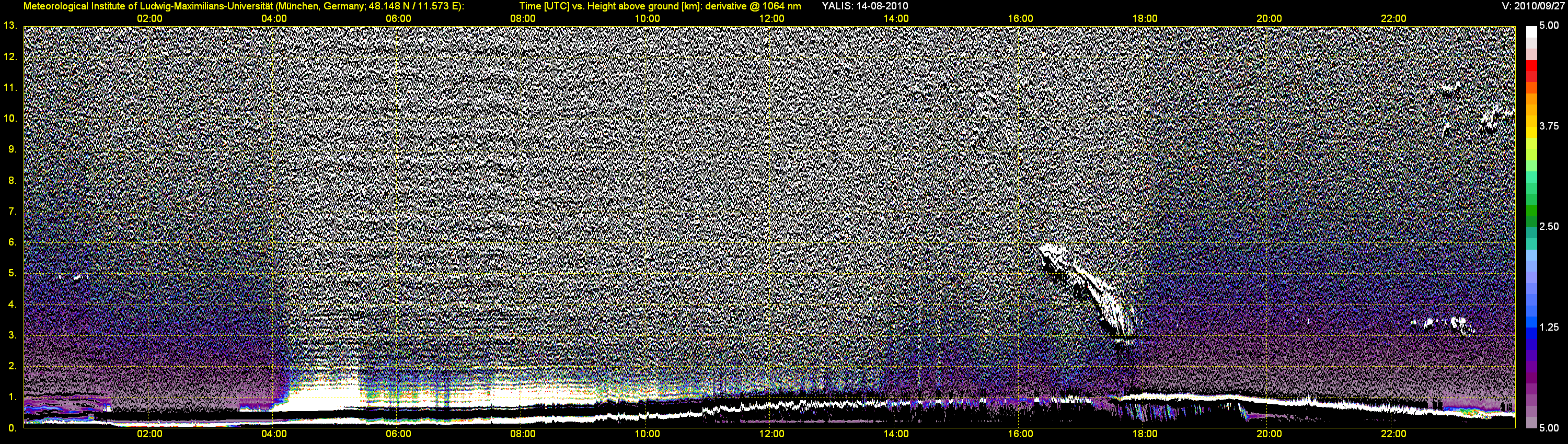Click the 1.25 color scale label
1568x444 pixels.
tap(1549, 327)
